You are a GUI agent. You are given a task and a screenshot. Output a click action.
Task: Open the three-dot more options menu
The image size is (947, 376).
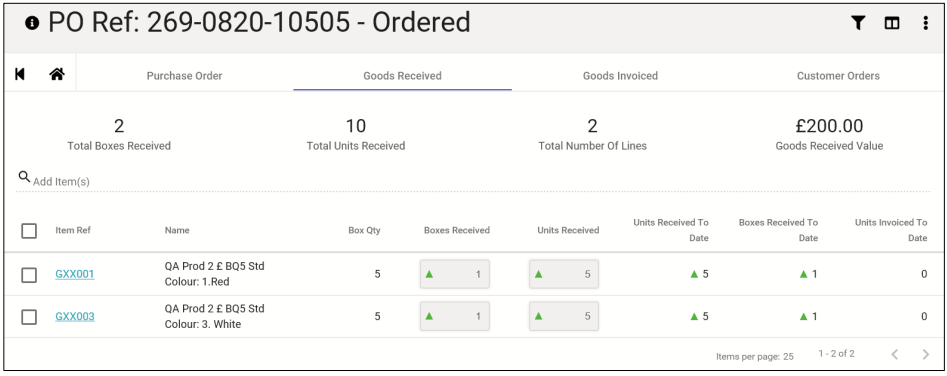tap(925, 23)
